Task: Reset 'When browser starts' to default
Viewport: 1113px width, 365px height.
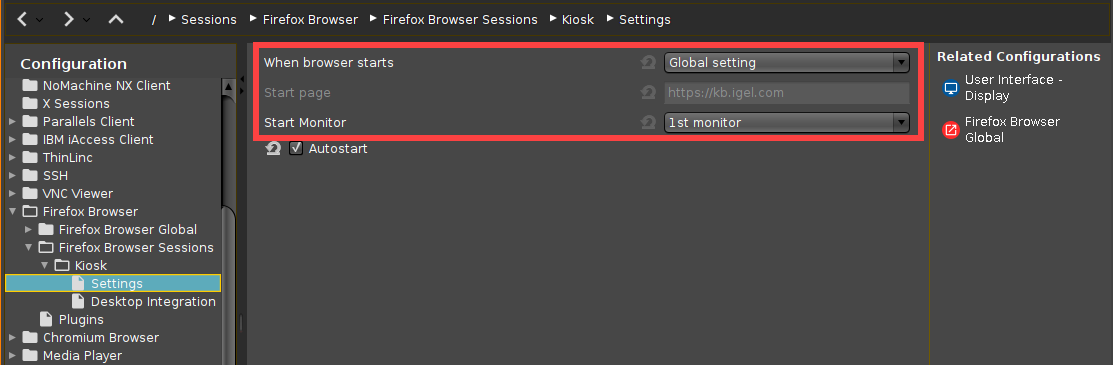Action: click(x=647, y=62)
